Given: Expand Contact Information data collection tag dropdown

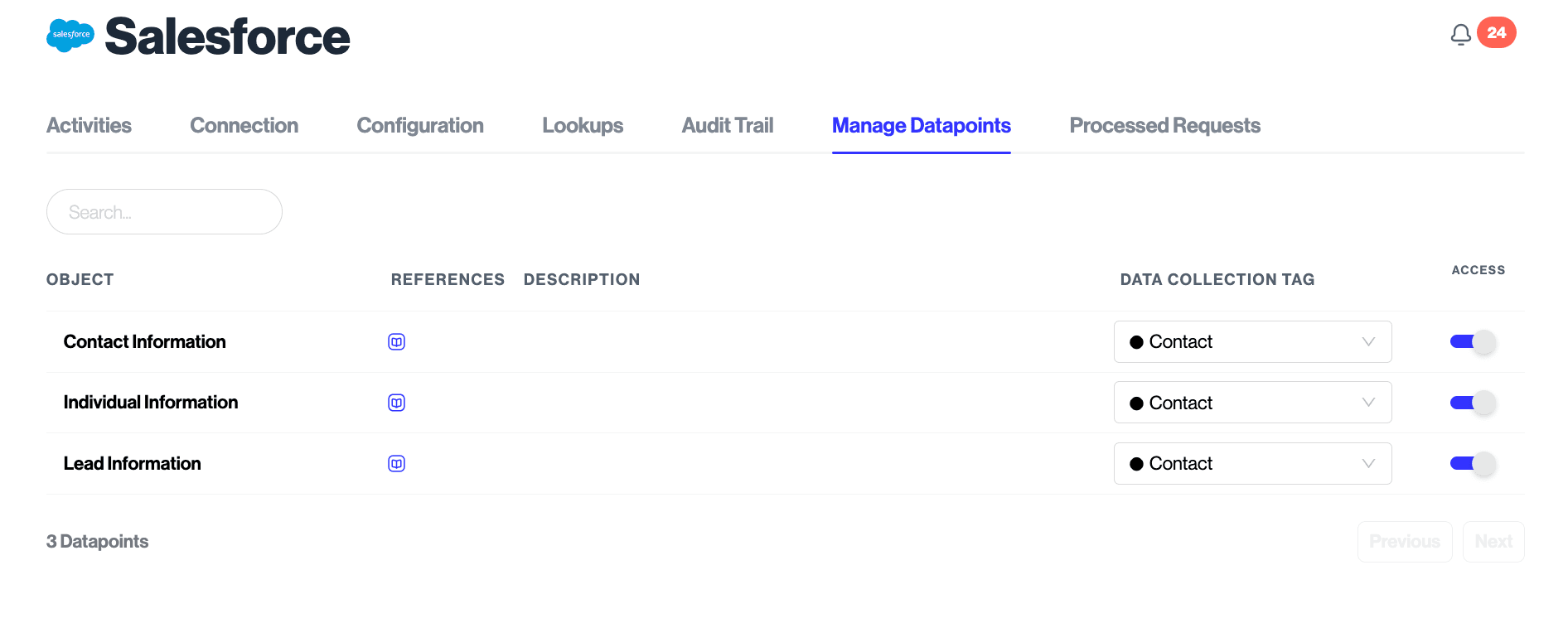Looking at the screenshot, I should click(1252, 342).
